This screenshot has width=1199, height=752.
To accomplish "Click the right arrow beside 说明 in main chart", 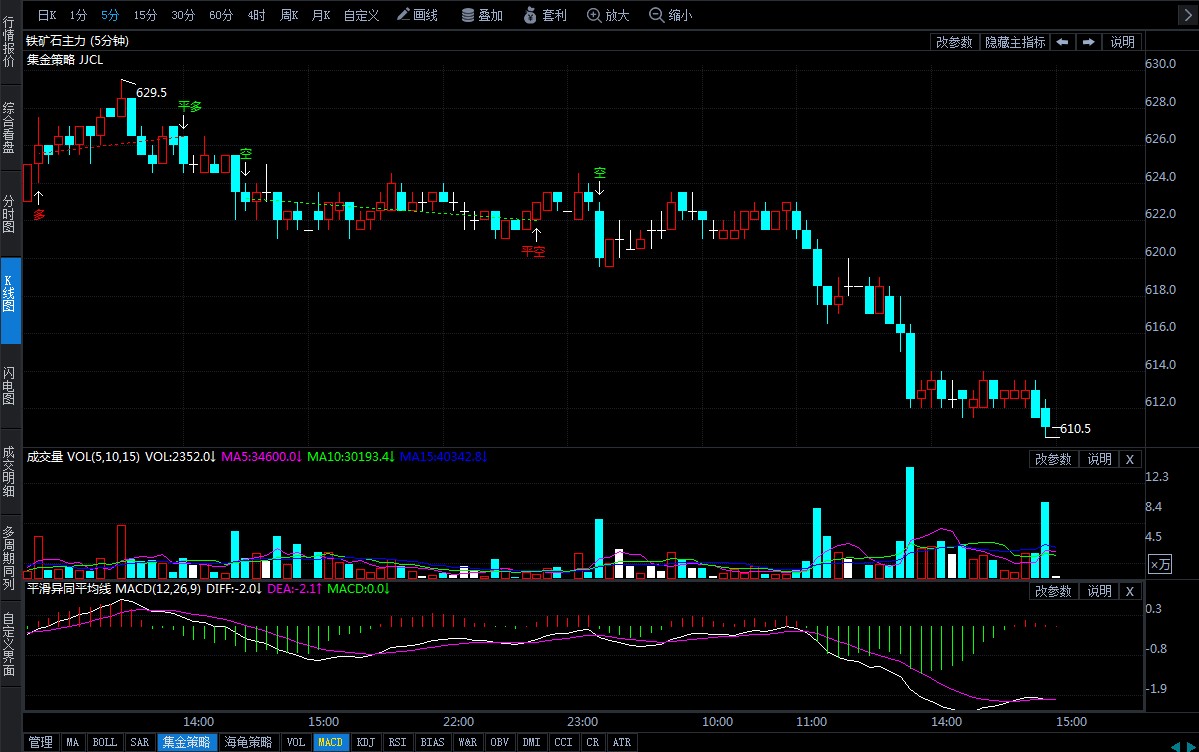I will 1088,42.
